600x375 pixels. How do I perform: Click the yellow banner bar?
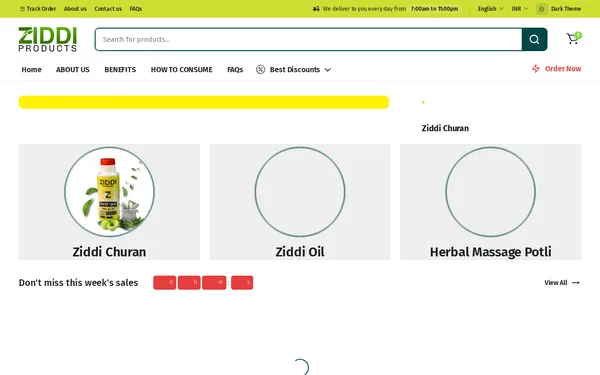pyautogui.click(x=204, y=102)
